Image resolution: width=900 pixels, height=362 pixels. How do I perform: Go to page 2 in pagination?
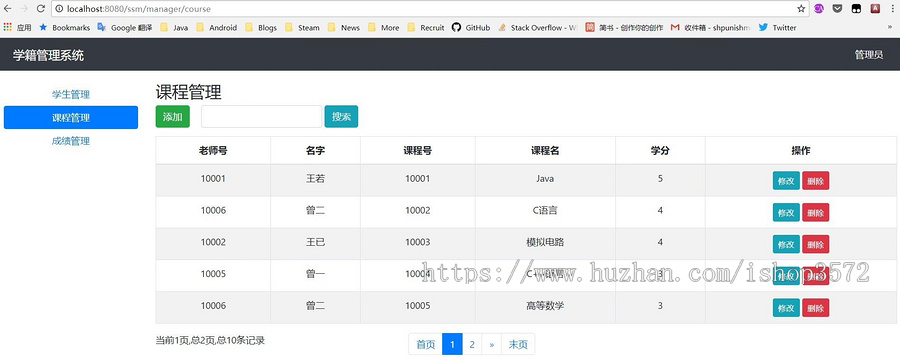pos(472,344)
